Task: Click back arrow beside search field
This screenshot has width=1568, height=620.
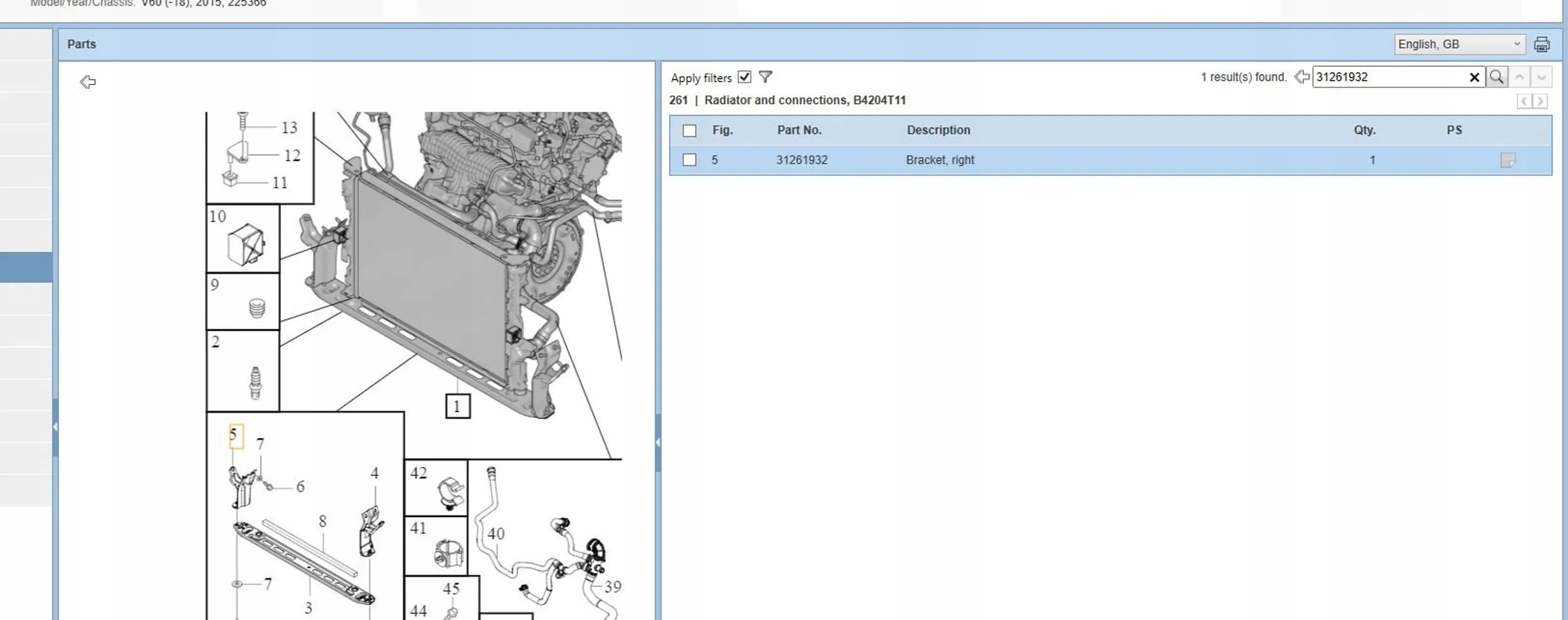Action: 1301,77
